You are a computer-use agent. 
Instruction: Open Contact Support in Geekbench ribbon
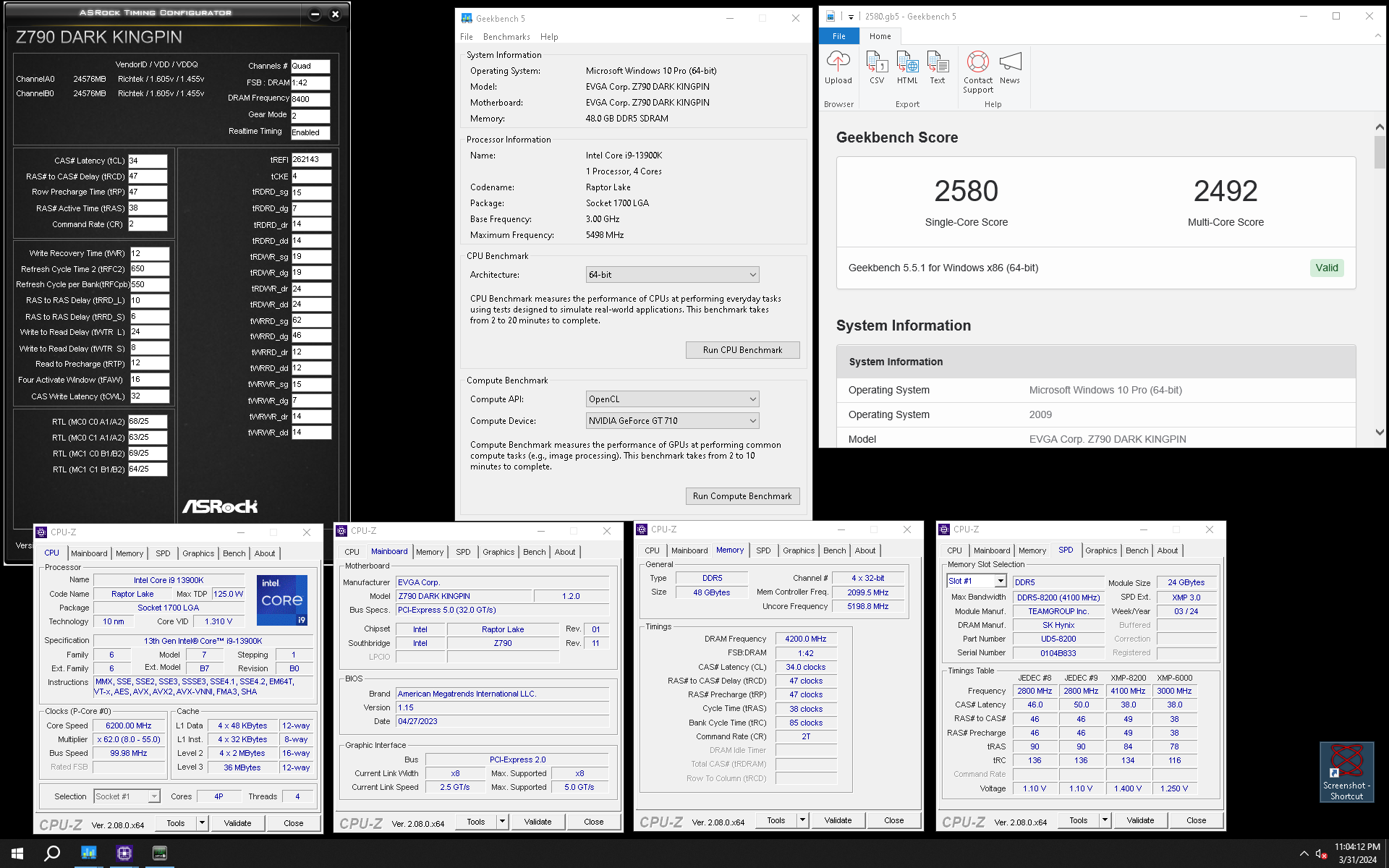click(978, 72)
